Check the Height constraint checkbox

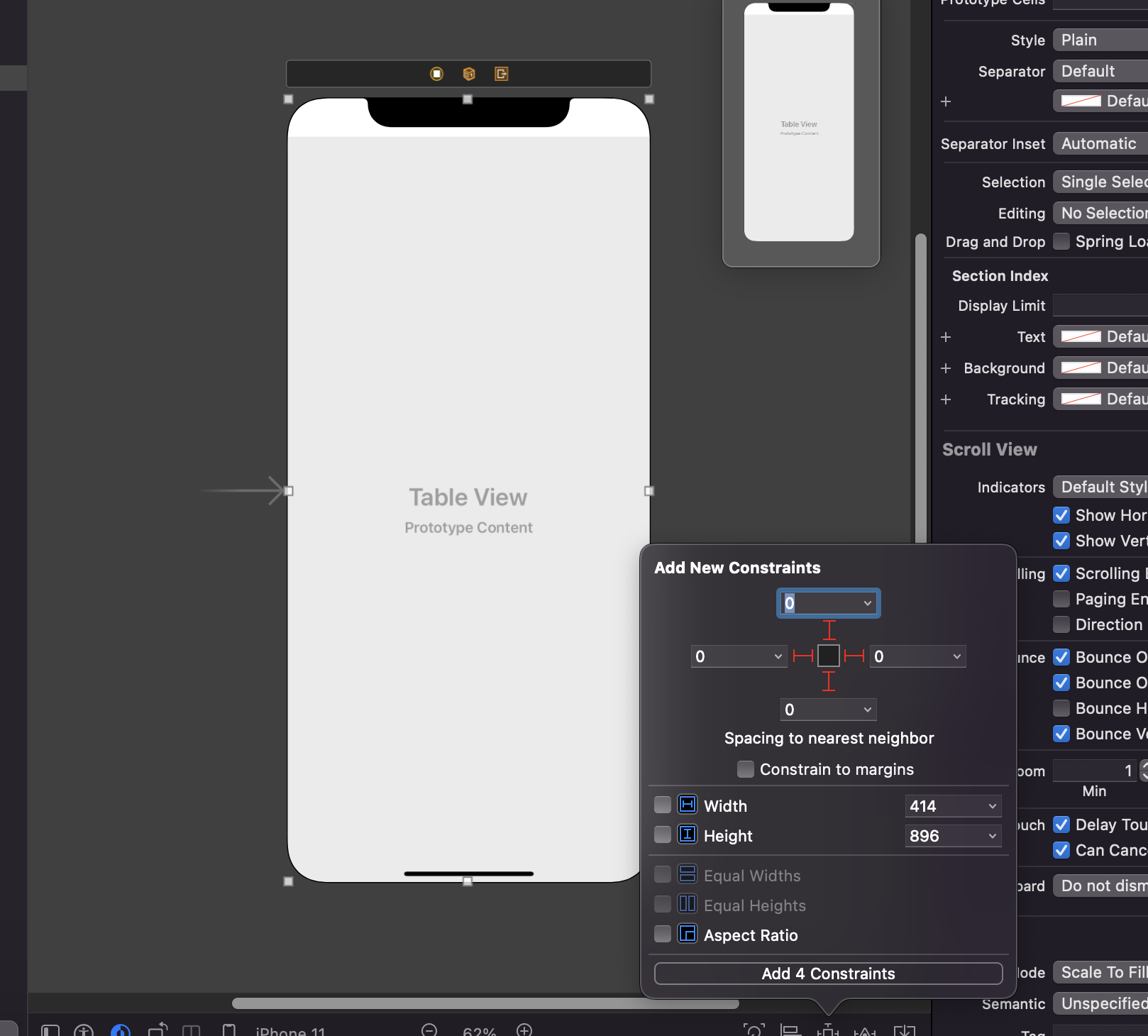tap(663, 834)
